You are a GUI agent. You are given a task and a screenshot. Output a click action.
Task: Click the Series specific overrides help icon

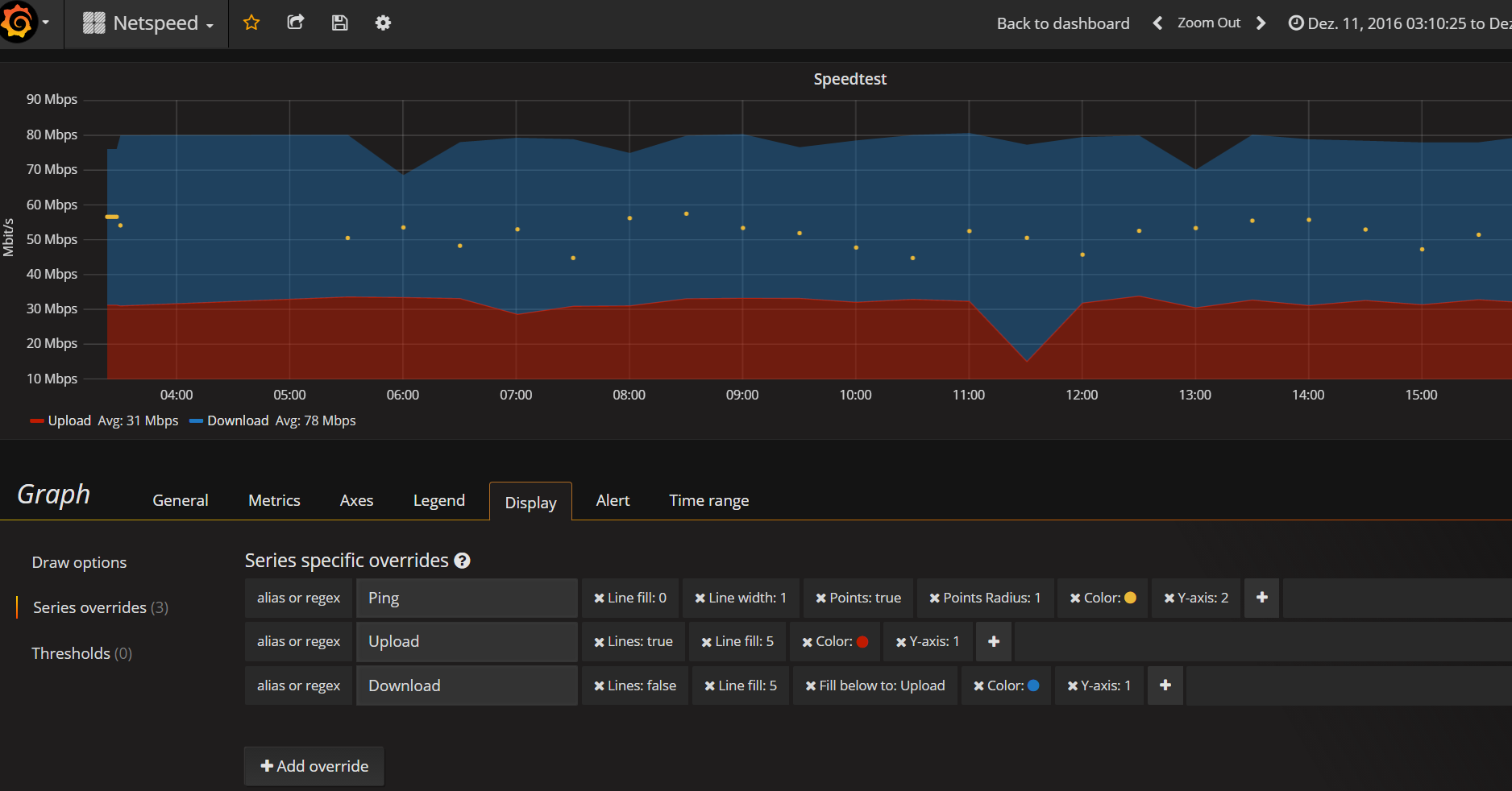tap(462, 561)
